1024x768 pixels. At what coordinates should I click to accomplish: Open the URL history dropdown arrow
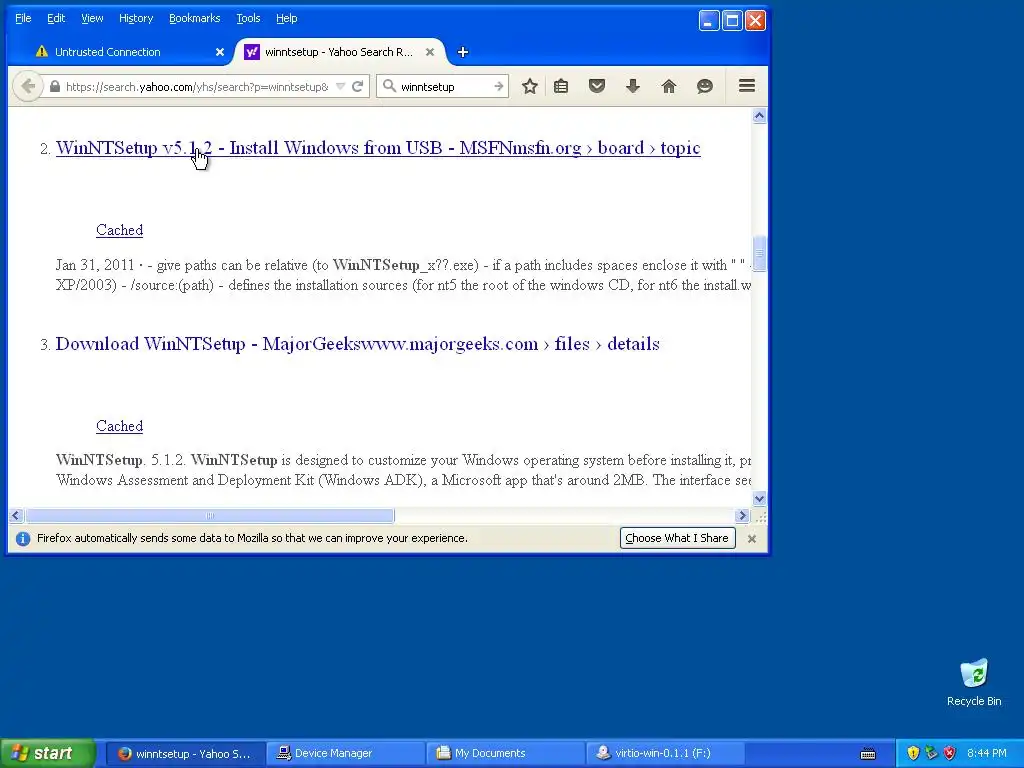pyautogui.click(x=340, y=86)
